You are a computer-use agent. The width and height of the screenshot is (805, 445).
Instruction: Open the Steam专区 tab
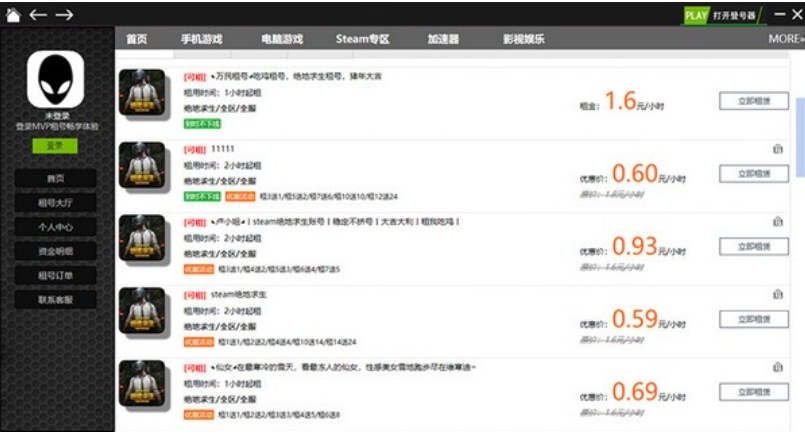pos(362,39)
